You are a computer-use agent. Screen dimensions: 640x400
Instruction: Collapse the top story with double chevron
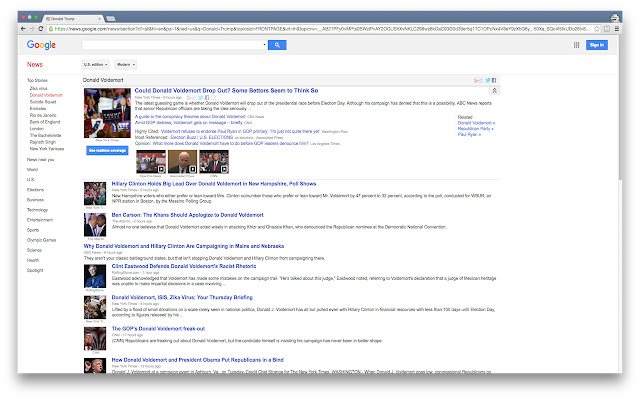pos(494,91)
